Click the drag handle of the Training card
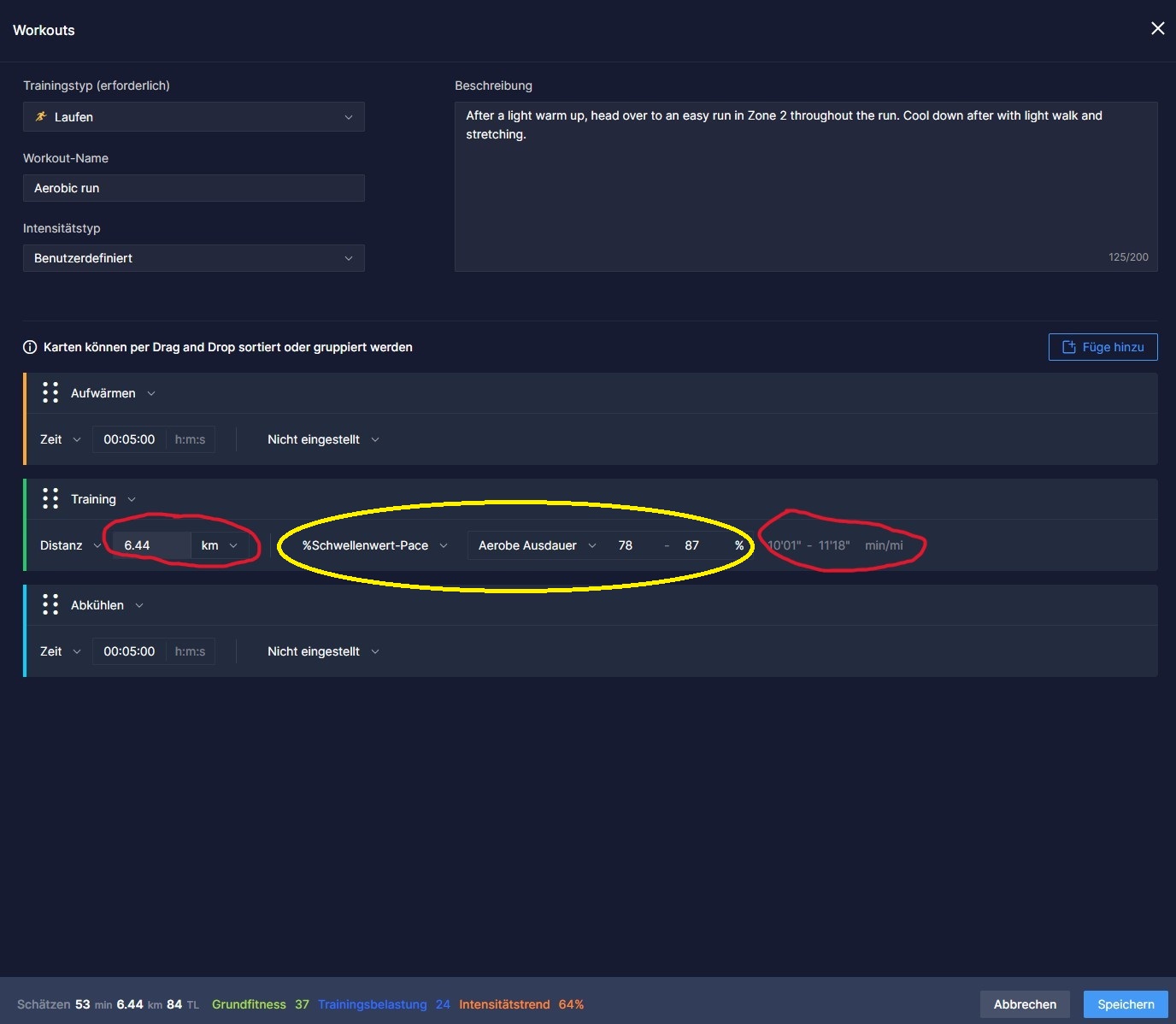Screen dimensions: 1176x1024 point(50,499)
